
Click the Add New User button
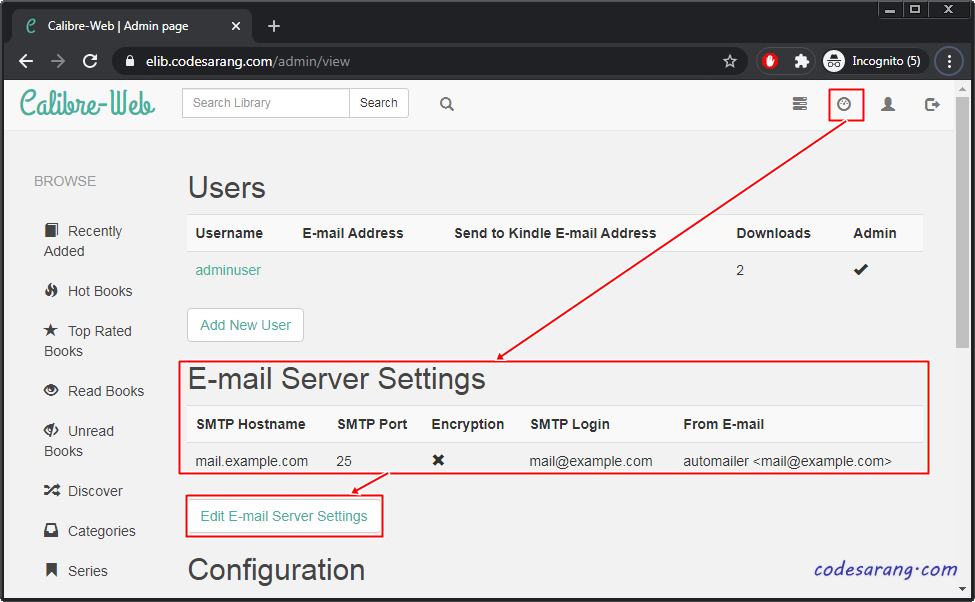click(246, 325)
